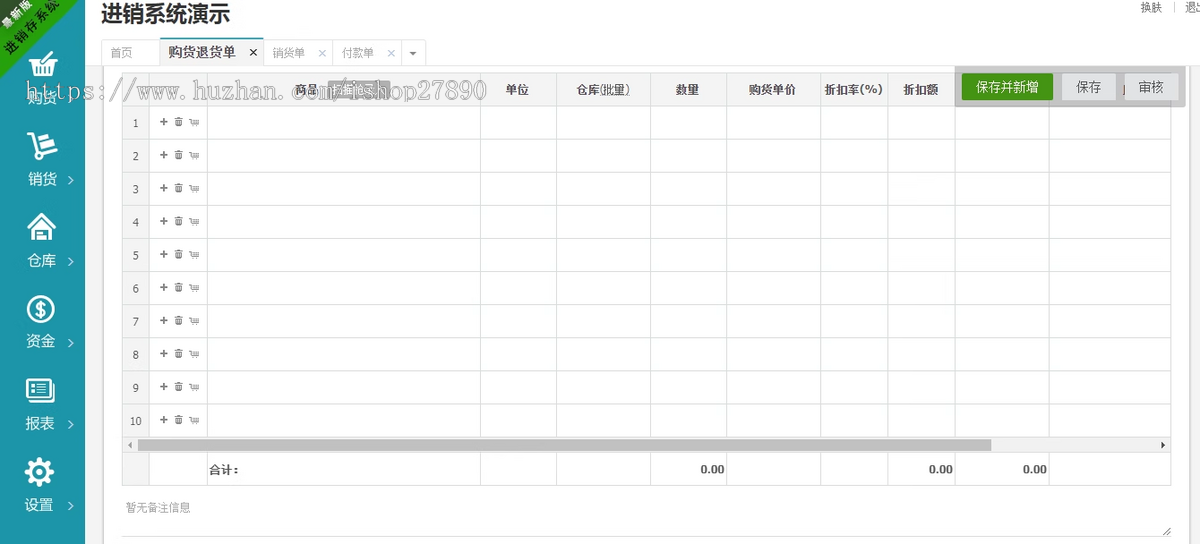The width and height of the screenshot is (1200, 544).
Task: Pick goods via row 3 cart icon
Action: (194, 188)
